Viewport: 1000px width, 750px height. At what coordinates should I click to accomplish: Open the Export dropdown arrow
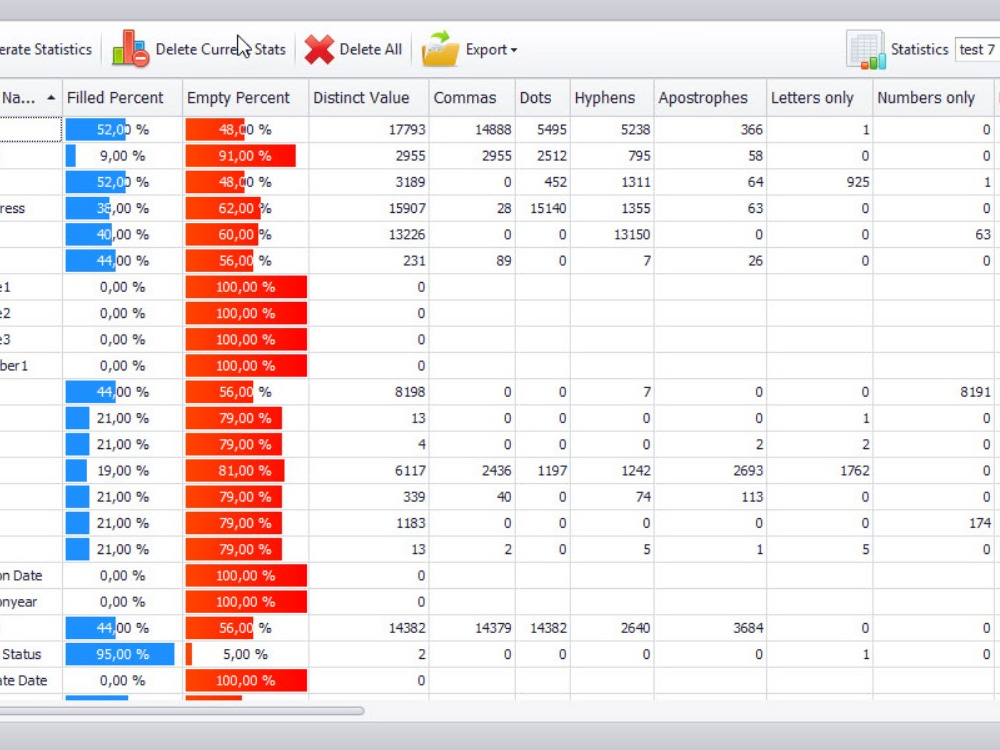coord(514,50)
